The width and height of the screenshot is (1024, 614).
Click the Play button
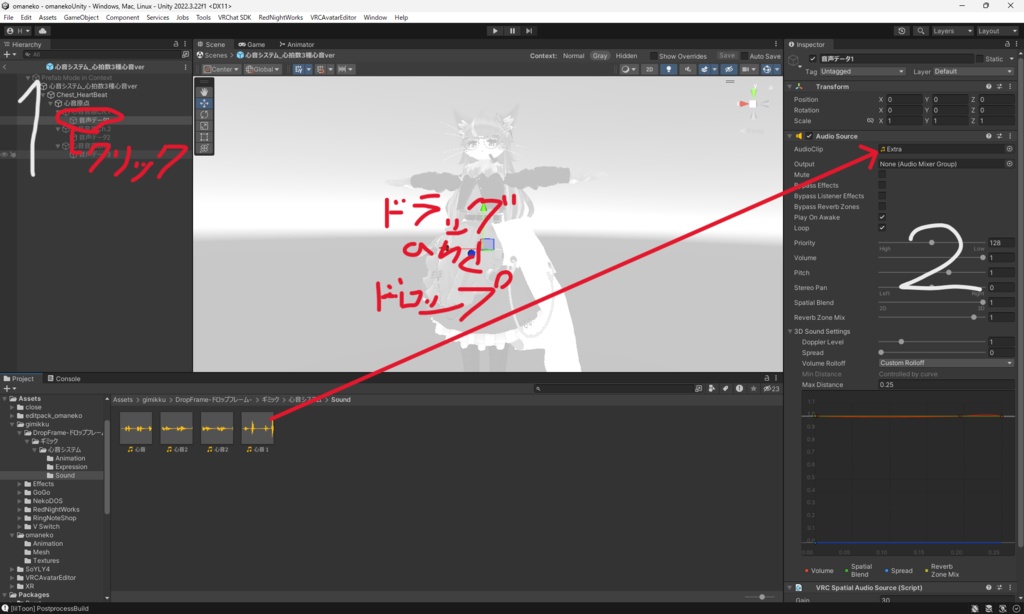[495, 31]
